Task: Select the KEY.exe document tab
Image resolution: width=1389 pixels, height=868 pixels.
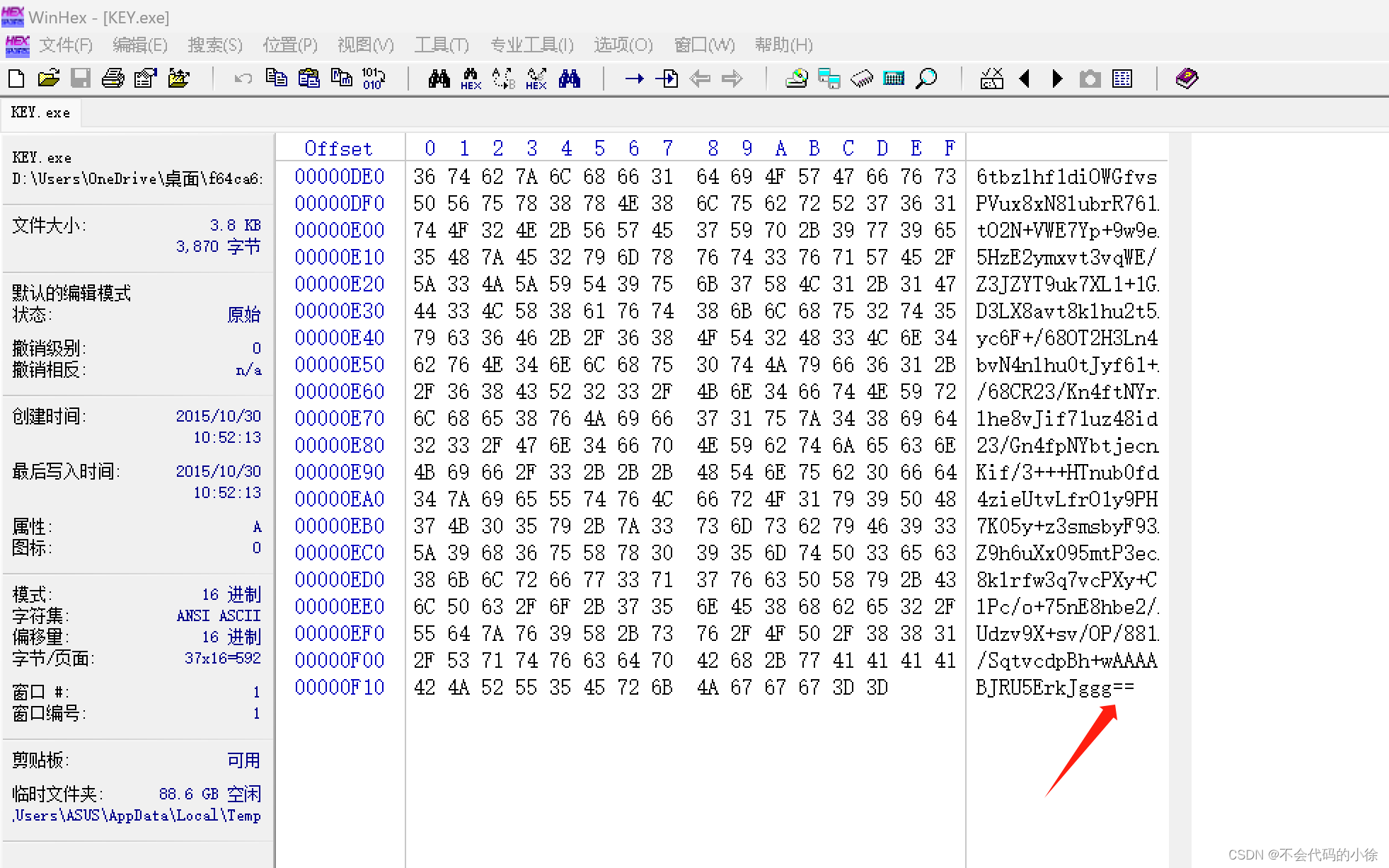Action: pos(41,112)
